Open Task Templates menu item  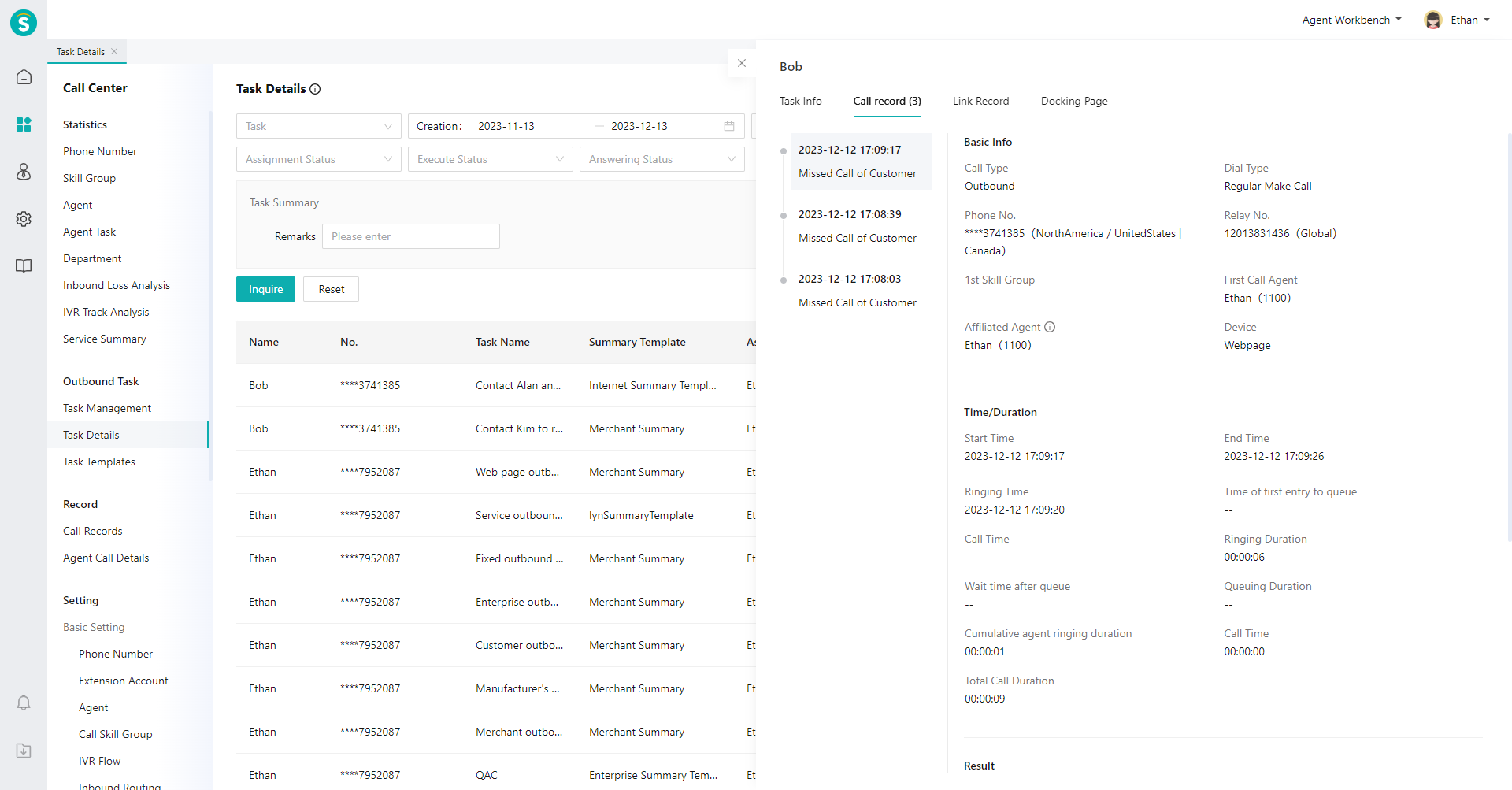coord(99,462)
